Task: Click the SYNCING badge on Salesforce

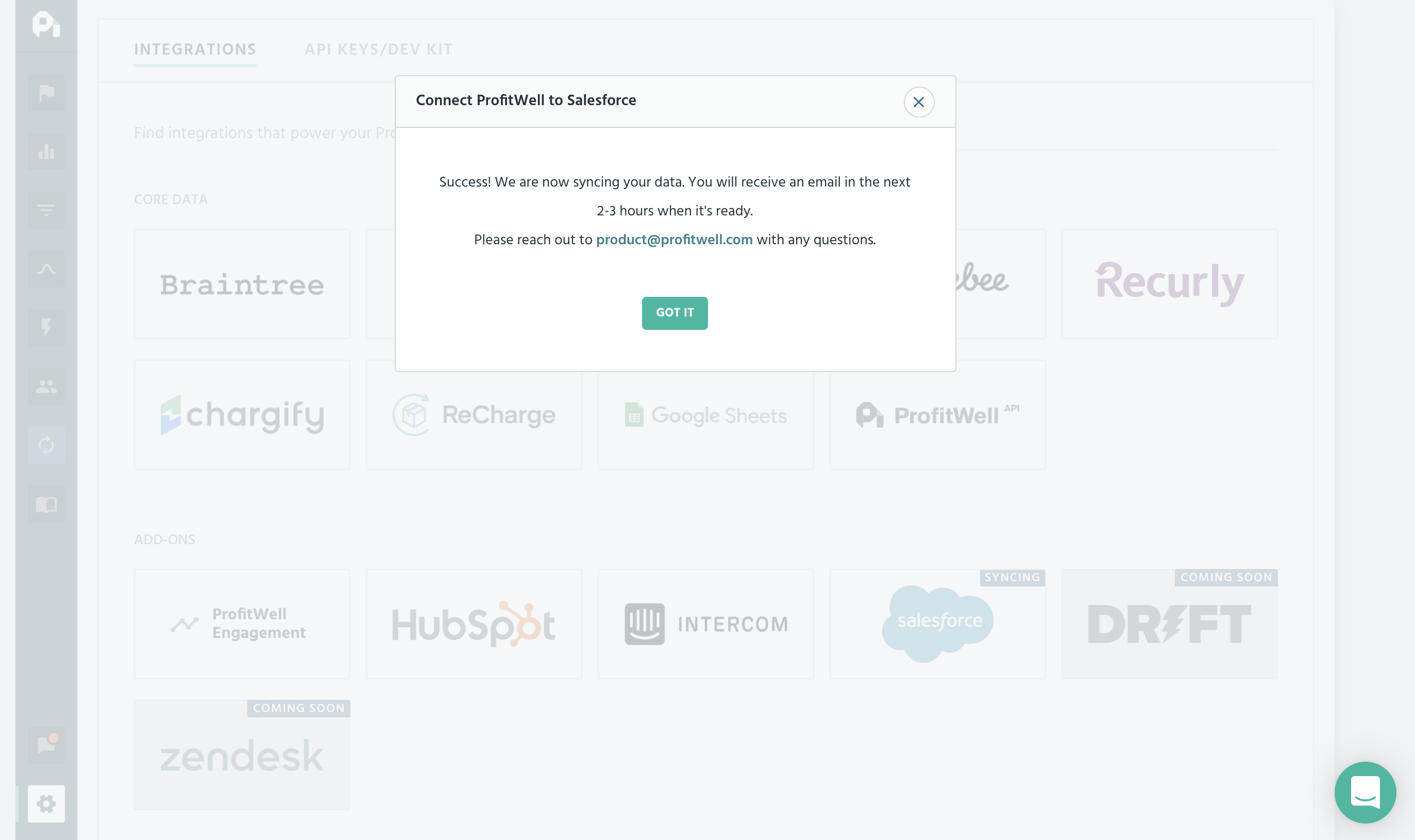Action: [x=1012, y=577]
